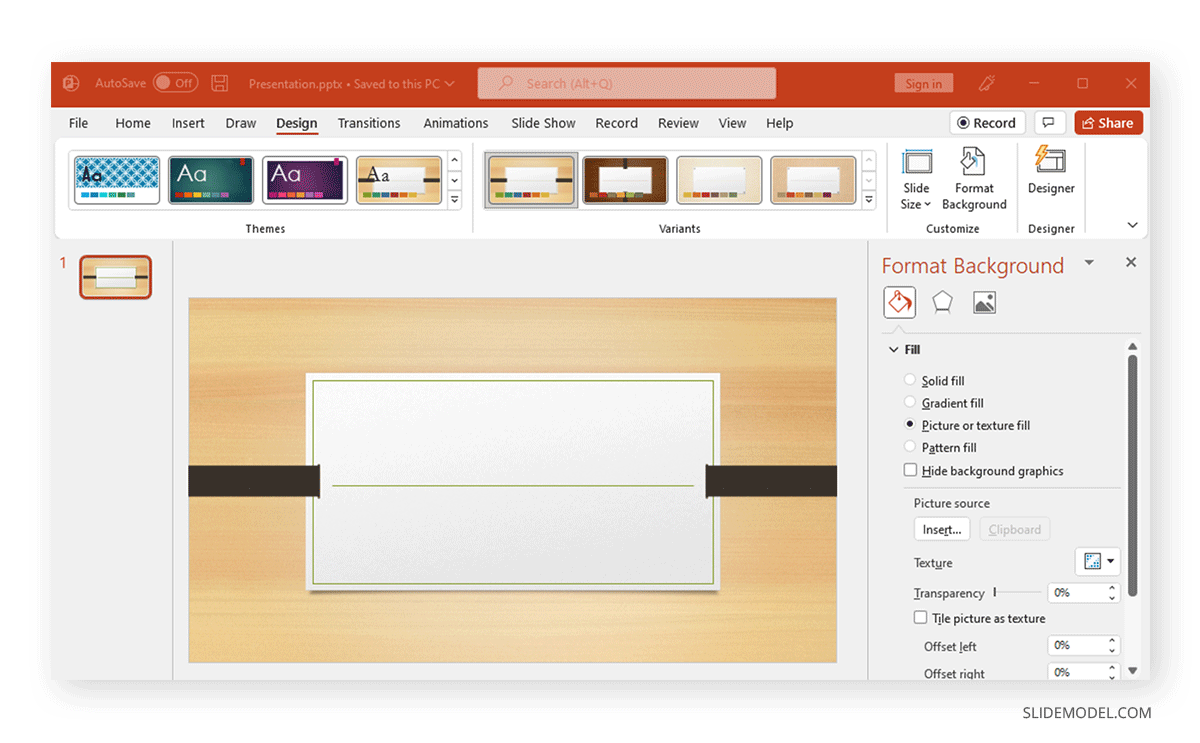
Task: Check Hide background graphics
Action: [x=910, y=469]
